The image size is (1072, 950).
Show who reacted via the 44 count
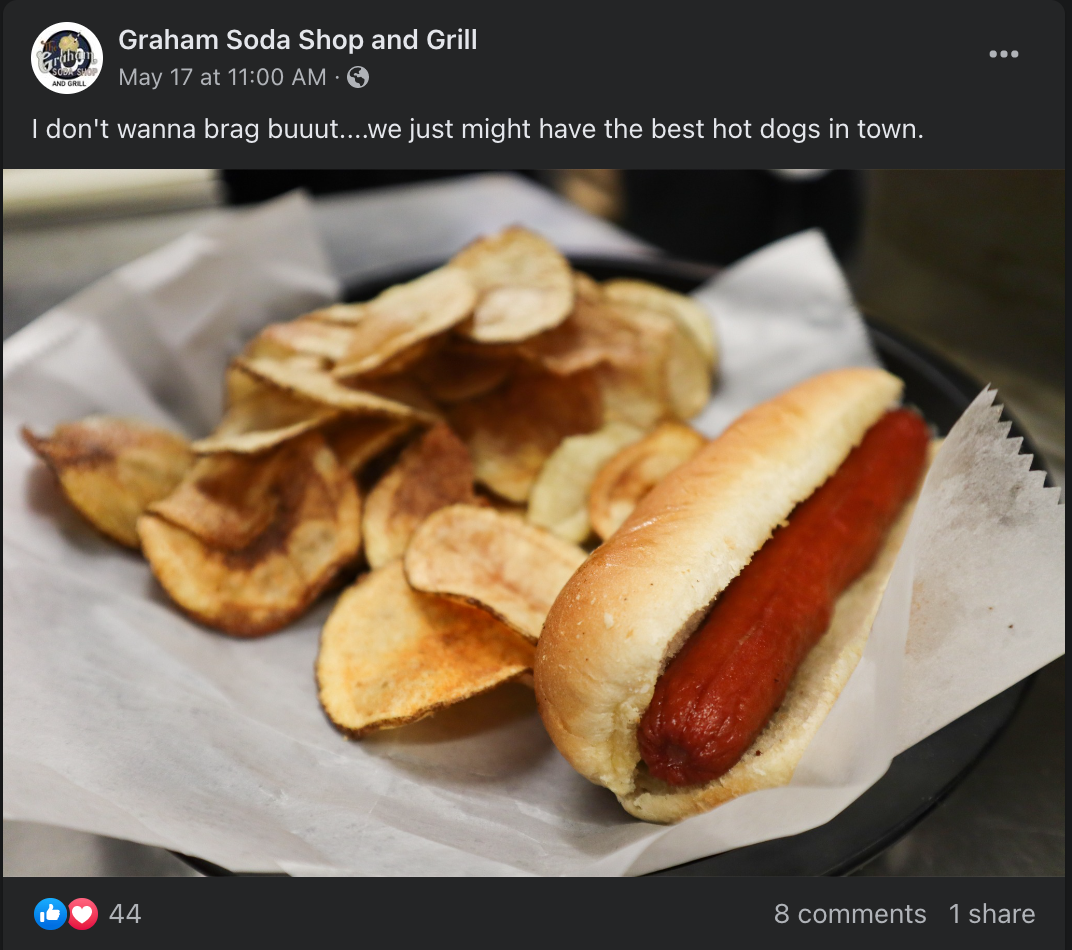pyautogui.click(x=125, y=914)
